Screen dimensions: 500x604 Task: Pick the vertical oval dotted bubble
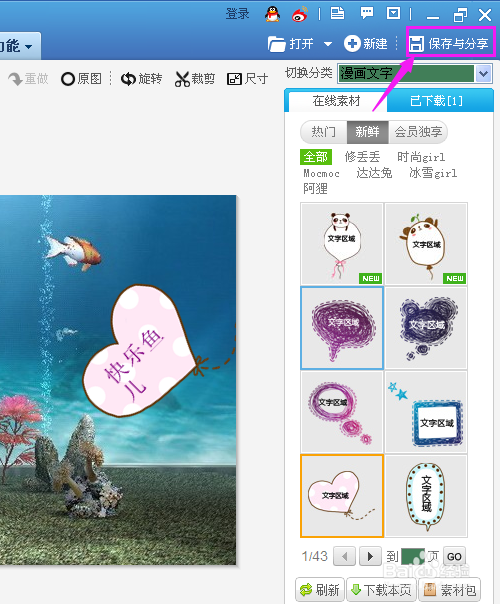[426, 496]
